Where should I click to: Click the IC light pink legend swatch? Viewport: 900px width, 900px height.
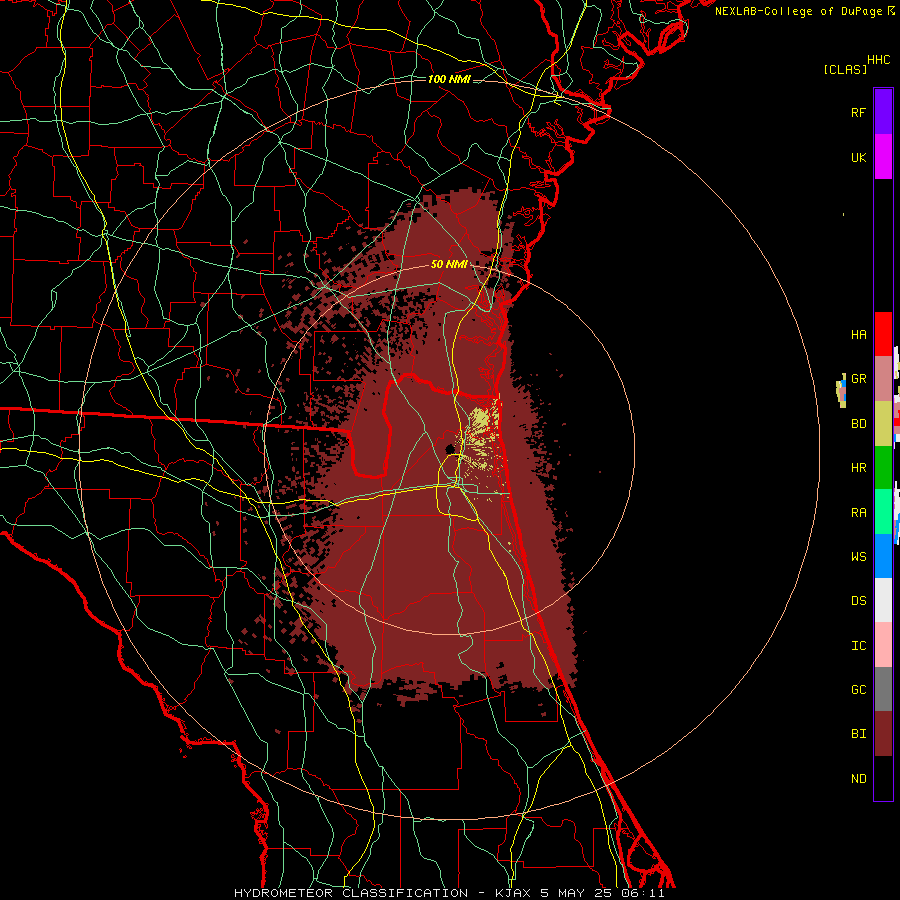tap(883, 645)
